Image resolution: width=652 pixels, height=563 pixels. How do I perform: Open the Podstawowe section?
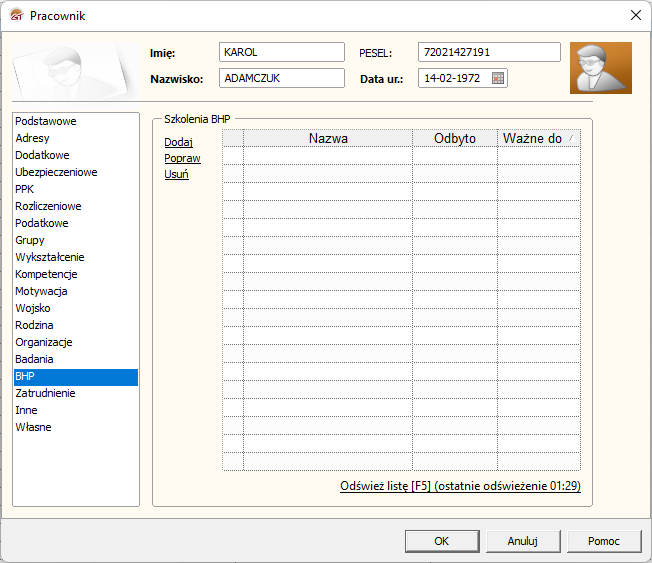pos(46,121)
